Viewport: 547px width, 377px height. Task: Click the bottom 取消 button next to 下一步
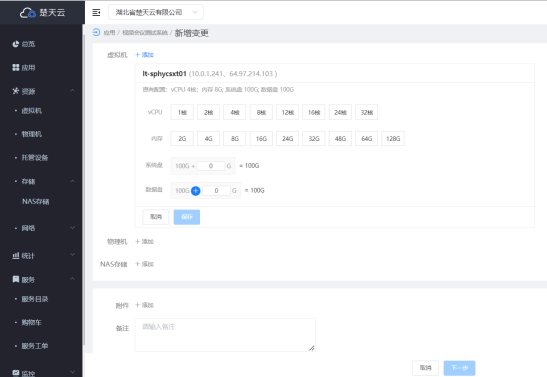(425, 368)
